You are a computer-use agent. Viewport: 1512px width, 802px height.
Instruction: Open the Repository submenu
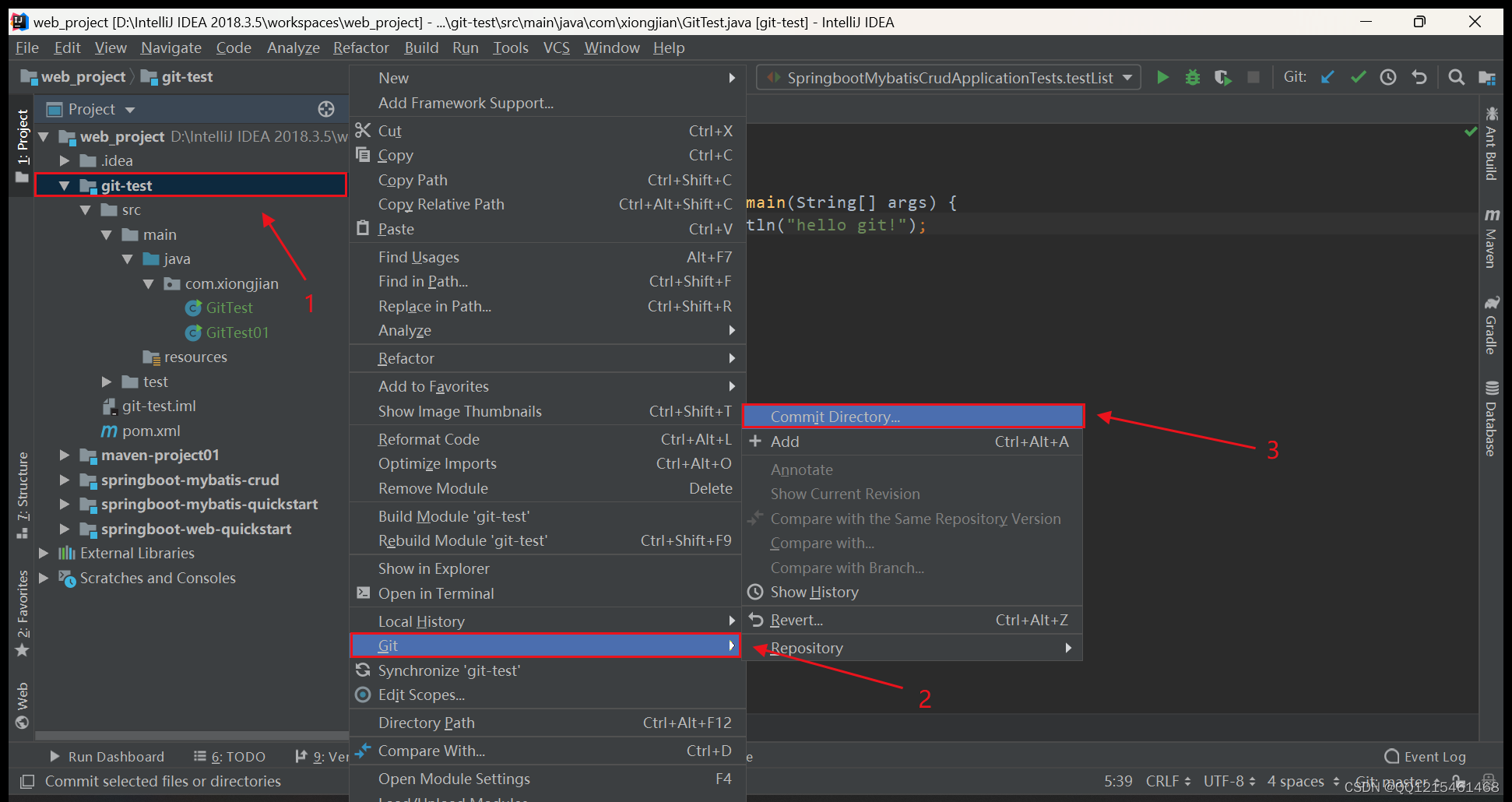(x=912, y=648)
